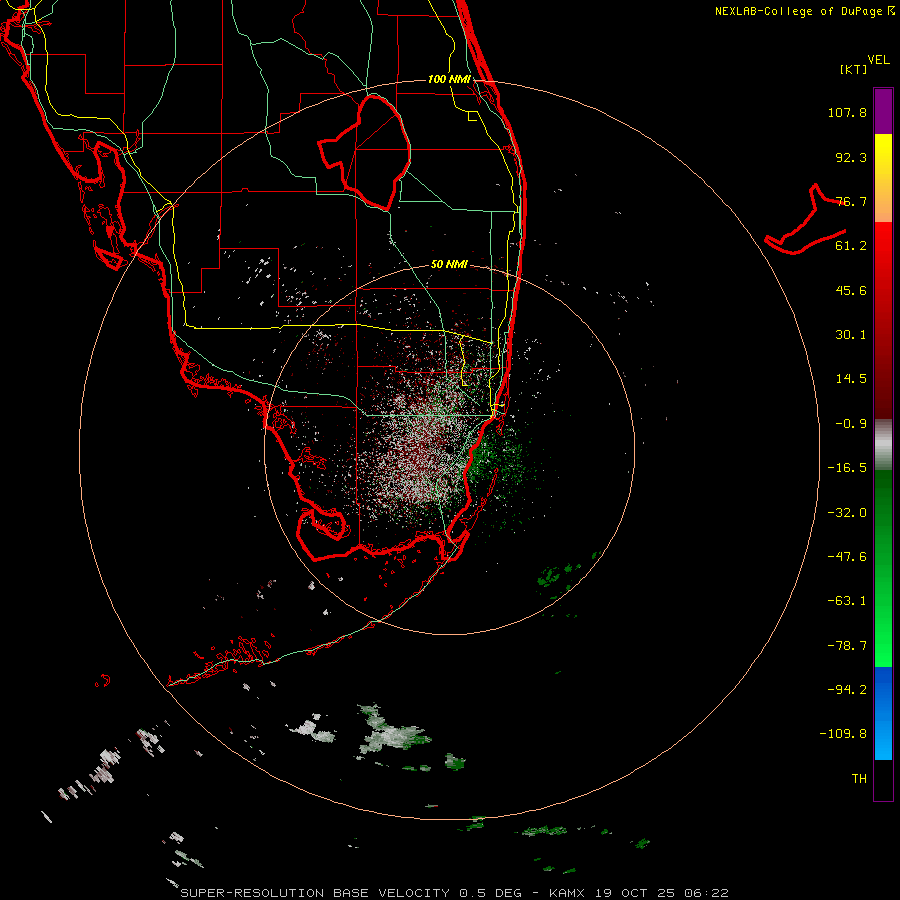Click the -78.7 value on velocity scale
The width and height of the screenshot is (900, 900).
(847, 646)
